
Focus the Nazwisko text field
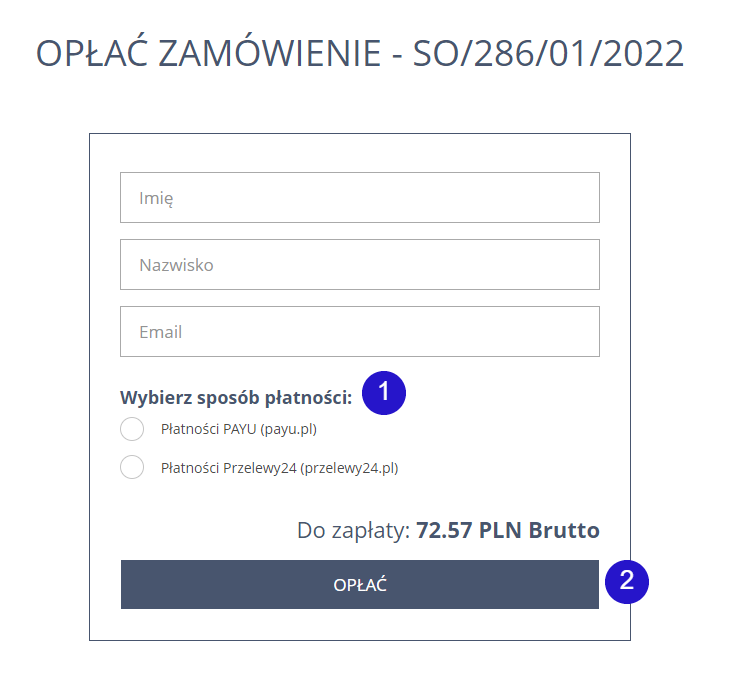359,265
